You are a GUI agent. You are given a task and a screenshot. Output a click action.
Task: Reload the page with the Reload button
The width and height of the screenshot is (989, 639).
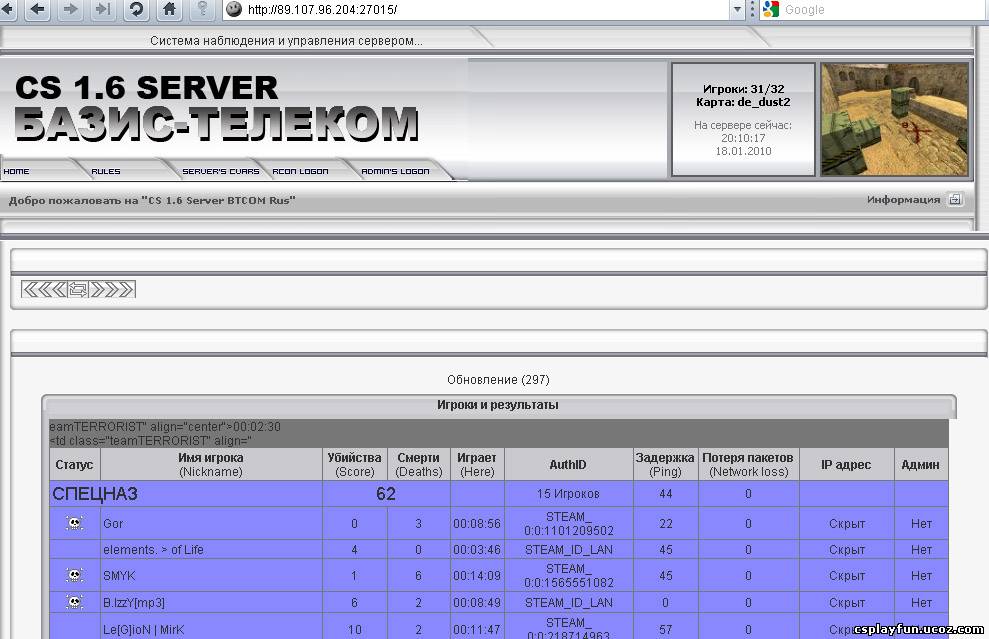click(x=136, y=9)
